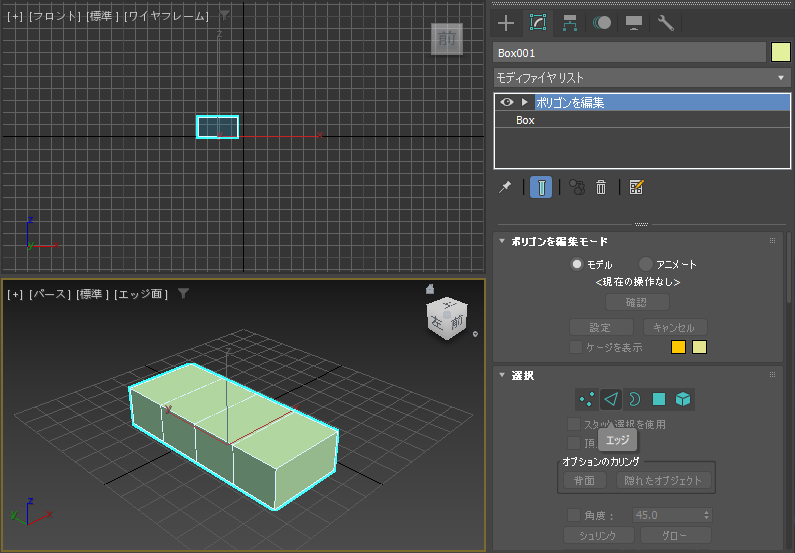Click the シュリンク button
The width and height of the screenshot is (795, 553).
(598, 535)
